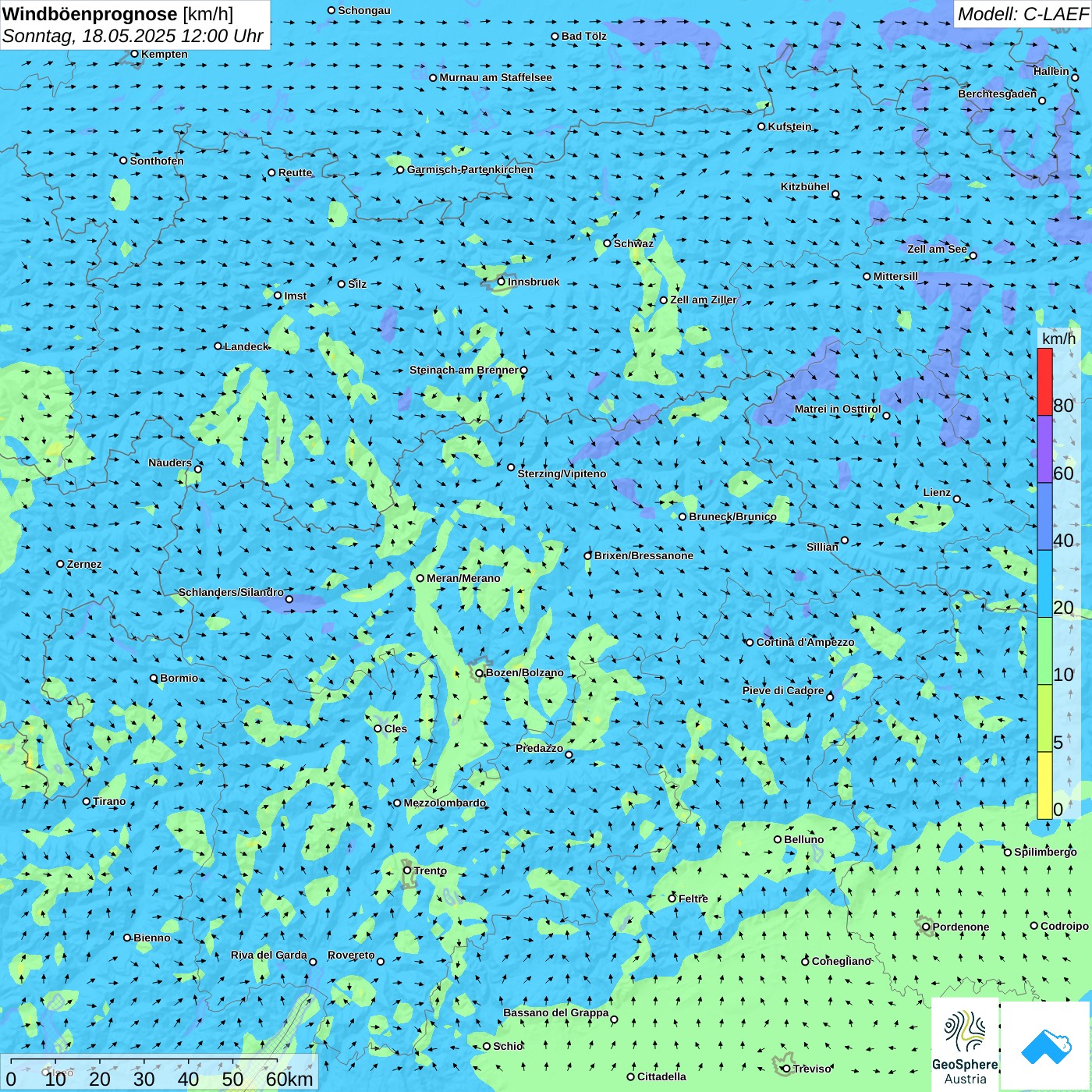Click the Silz label
This screenshot has height=1092, width=1092.
tap(357, 284)
